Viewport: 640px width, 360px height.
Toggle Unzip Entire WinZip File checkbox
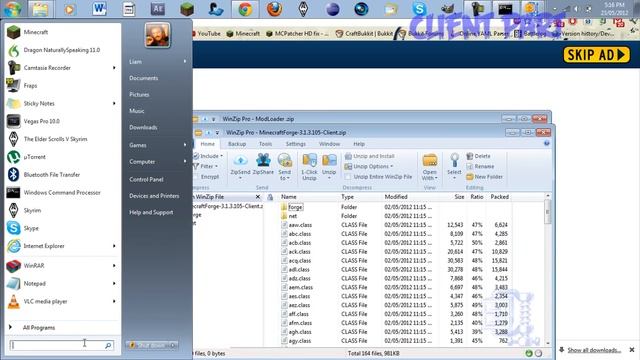[x=348, y=177]
